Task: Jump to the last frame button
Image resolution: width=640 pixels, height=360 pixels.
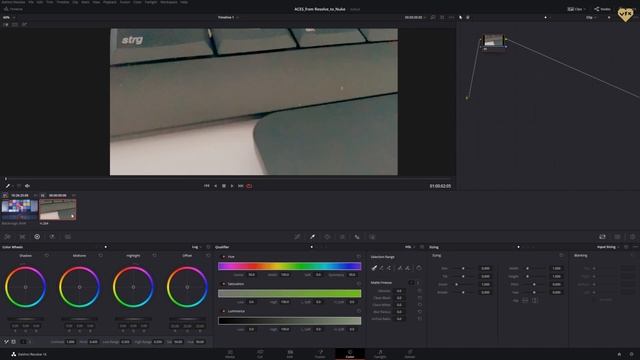Action: click(240, 186)
